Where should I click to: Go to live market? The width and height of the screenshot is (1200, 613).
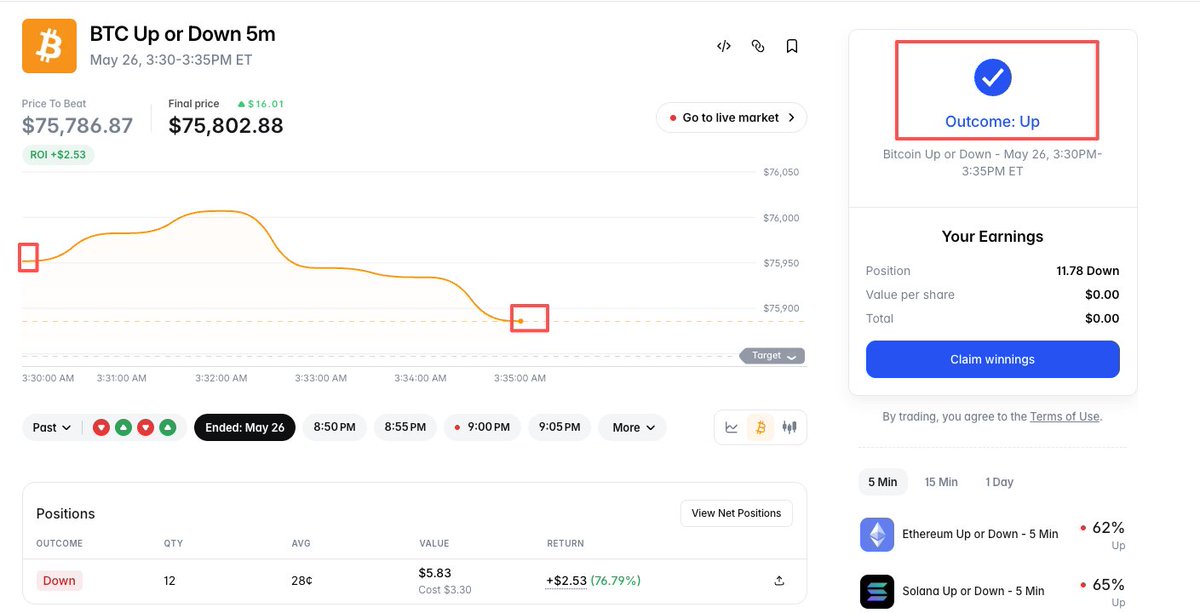point(732,117)
